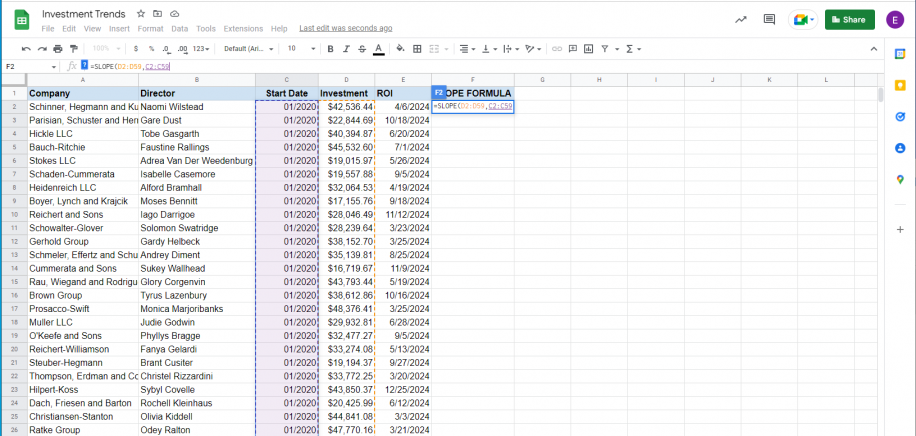Open the Data menu
The width and height of the screenshot is (916, 436).
[179, 28]
